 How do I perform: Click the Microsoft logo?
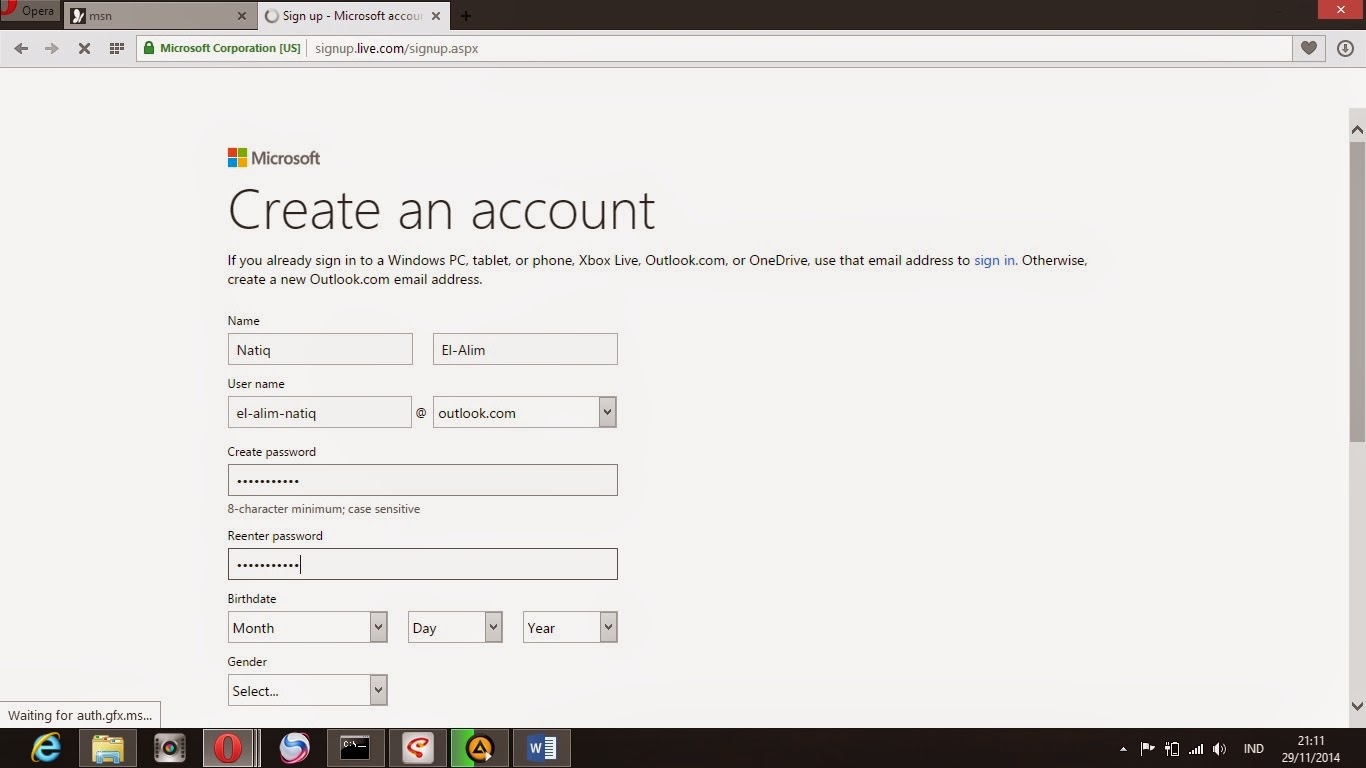[x=274, y=158]
